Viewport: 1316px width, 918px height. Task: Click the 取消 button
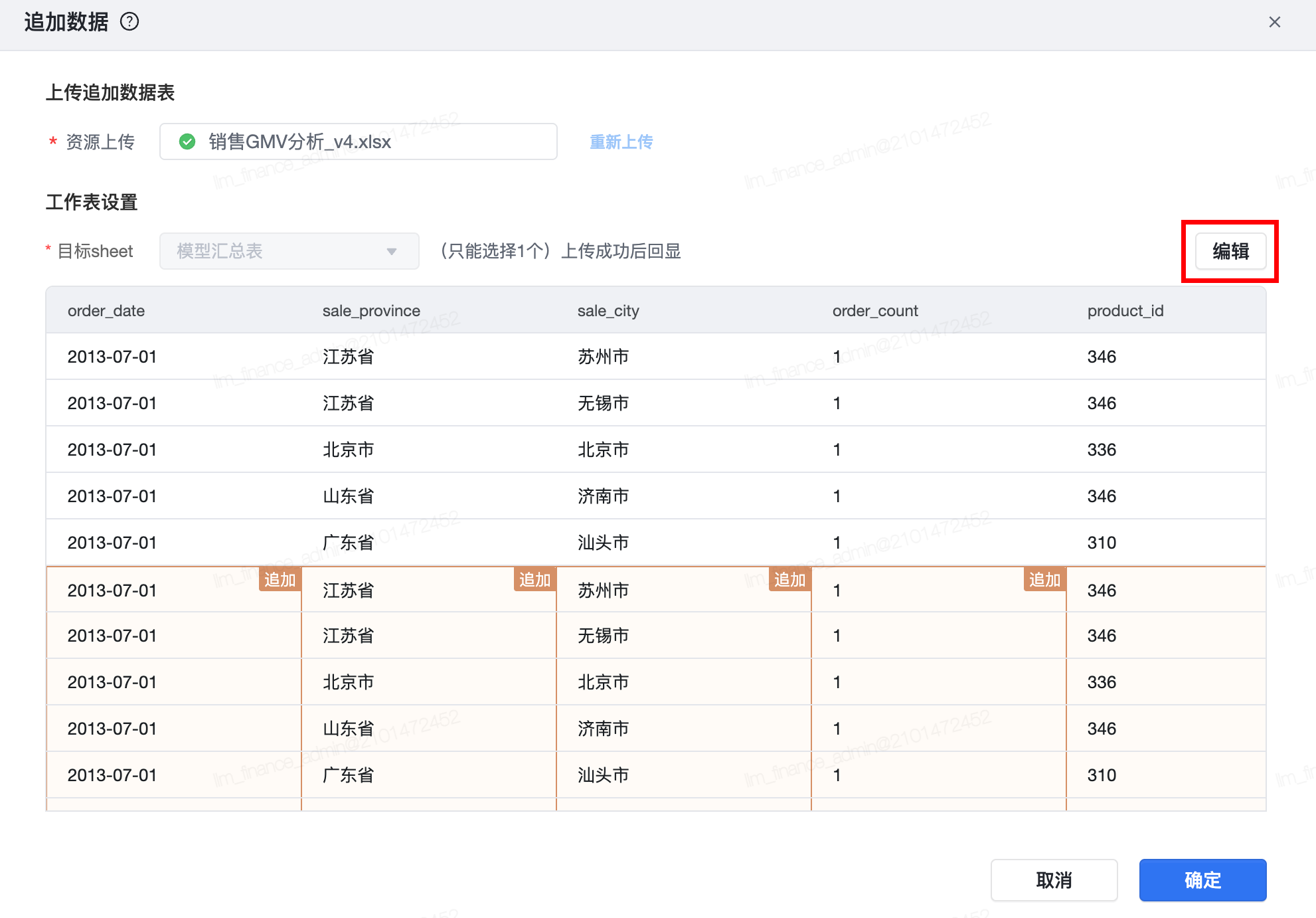click(1054, 880)
